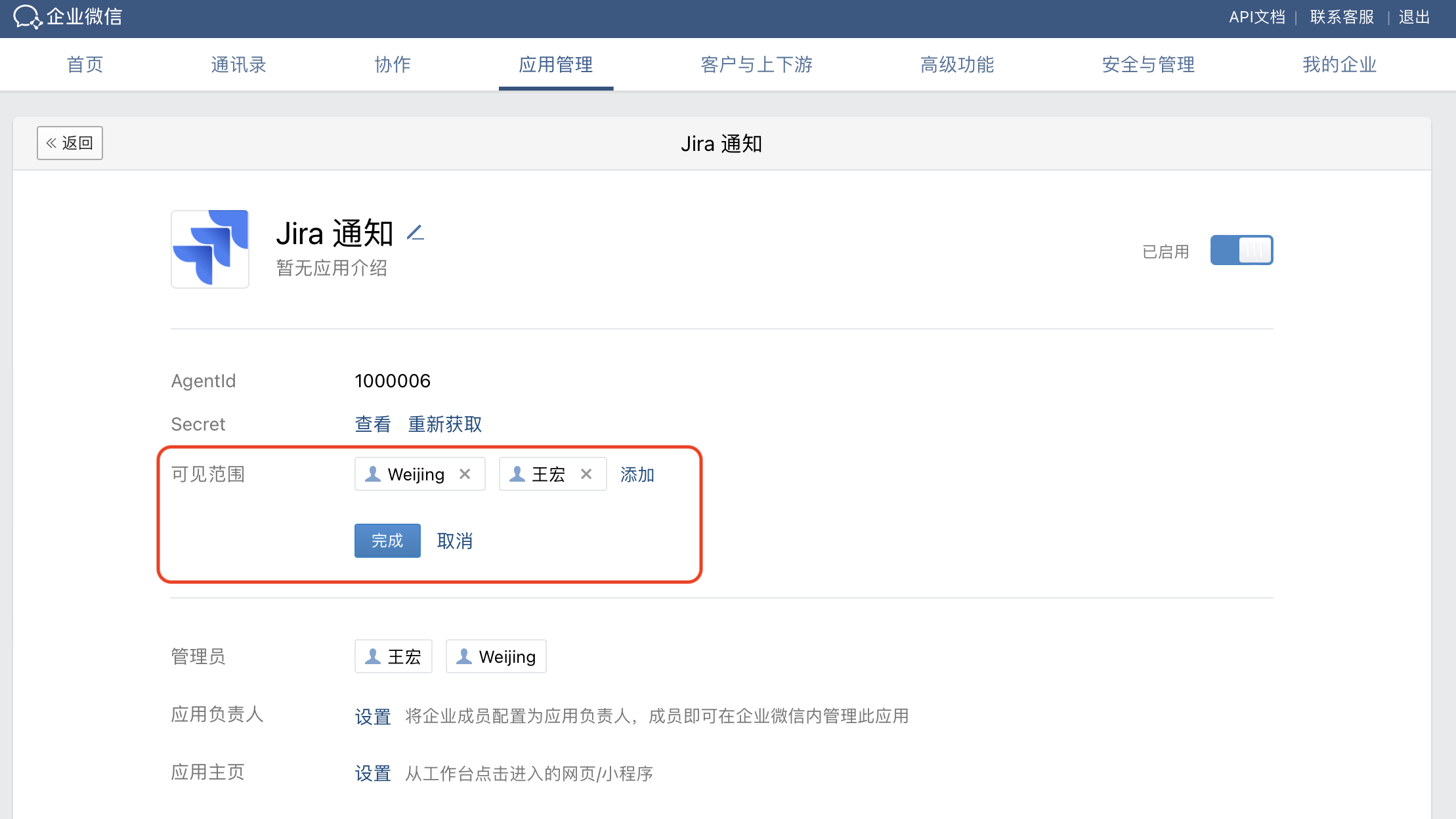The width and height of the screenshot is (1456, 819).
Task: Toggle the 已启用 app switch
Action: tap(1241, 251)
